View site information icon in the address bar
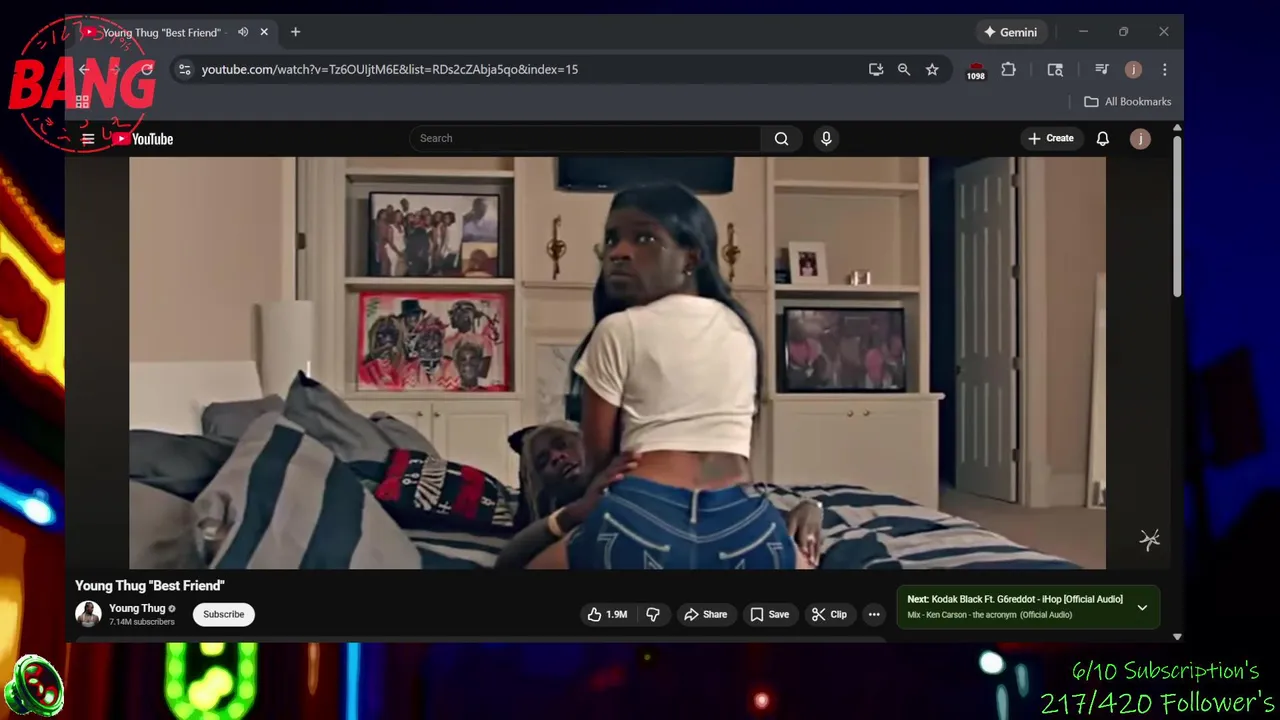Image resolution: width=1280 pixels, height=720 pixels. coord(184,69)
